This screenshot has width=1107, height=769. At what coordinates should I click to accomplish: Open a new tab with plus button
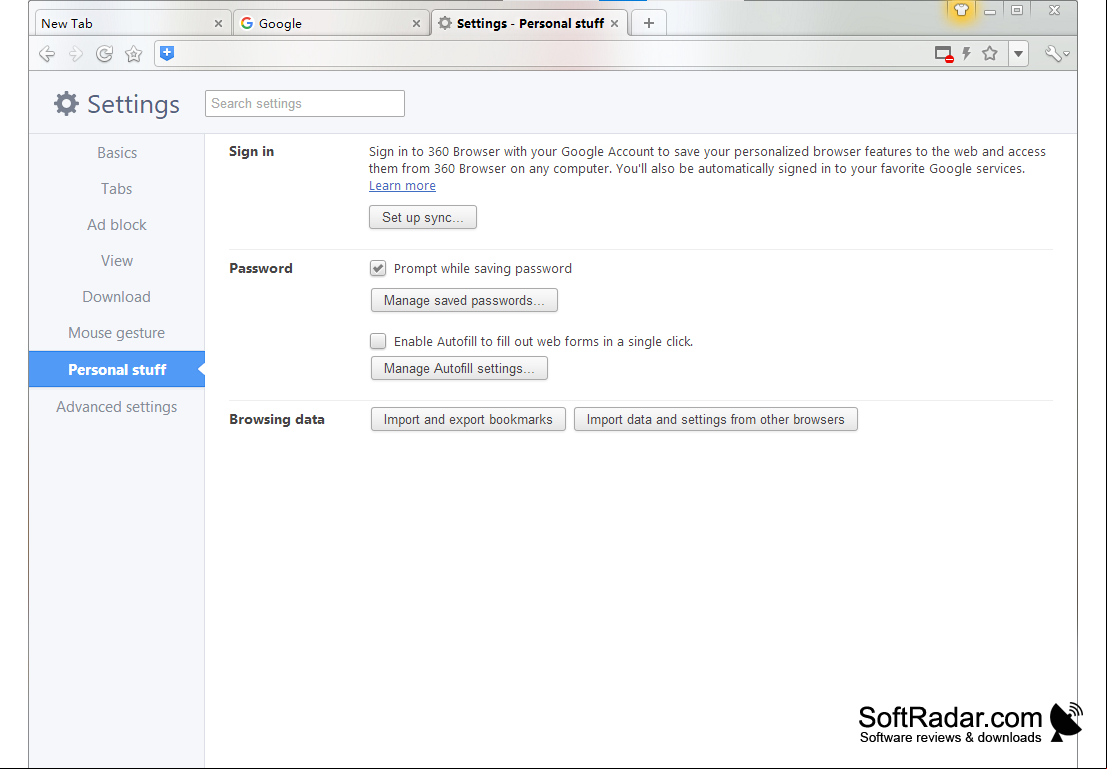click(x=649, y=23)
